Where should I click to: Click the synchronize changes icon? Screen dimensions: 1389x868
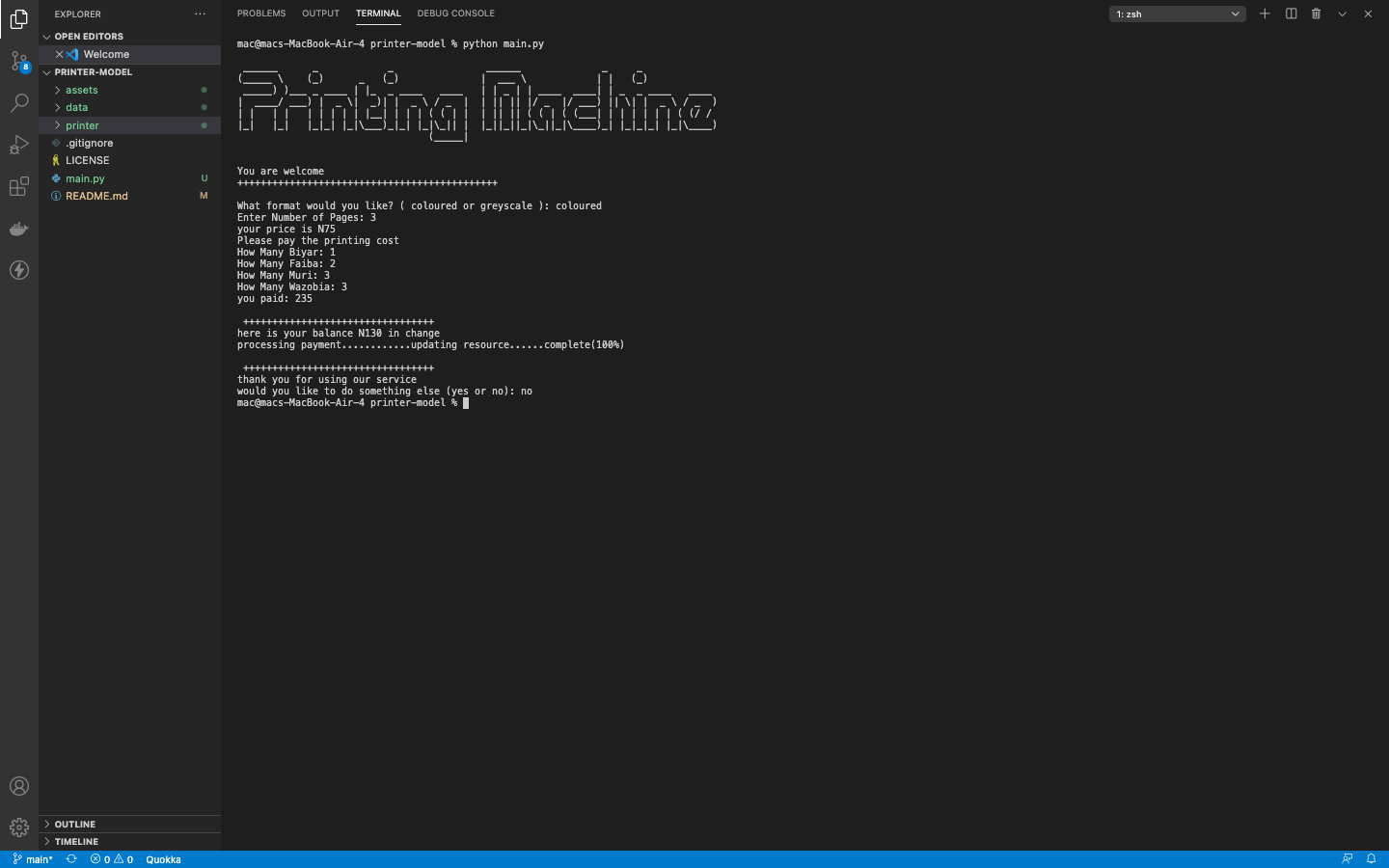(71, 859)
